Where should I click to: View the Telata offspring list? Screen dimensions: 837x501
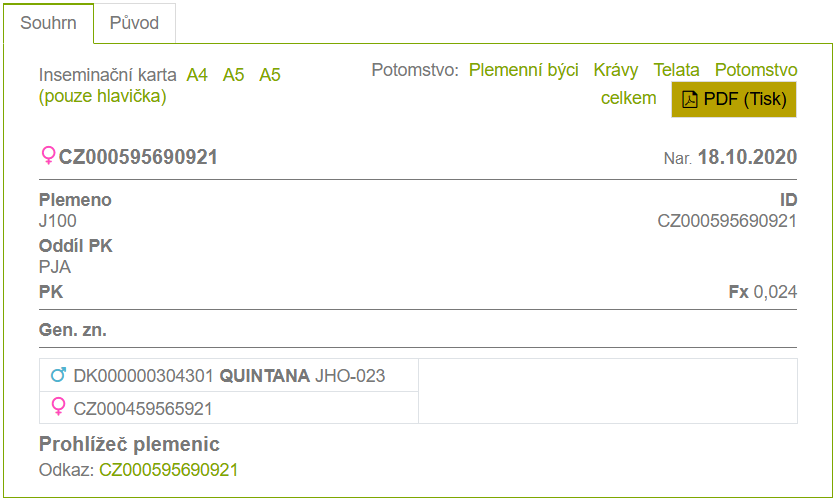[677, 70]
